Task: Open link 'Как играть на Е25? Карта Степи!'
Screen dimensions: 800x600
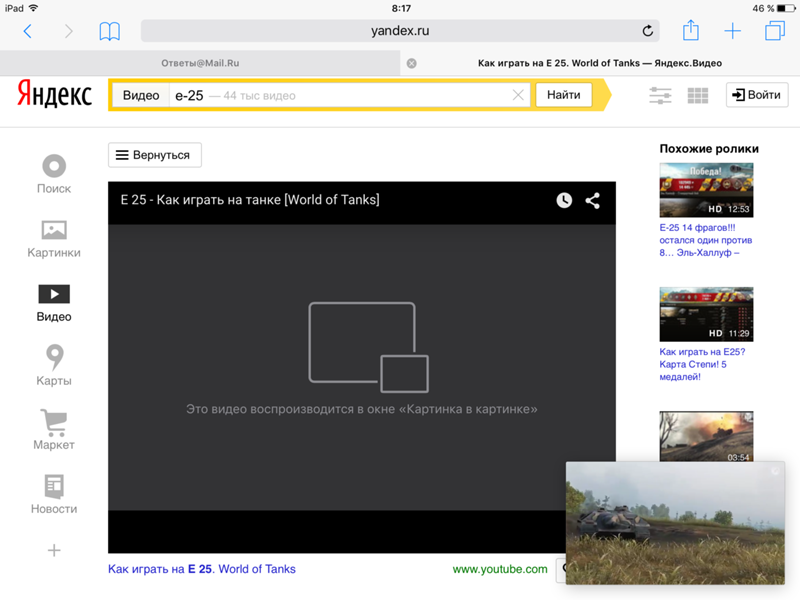Action: (x=703, y=364)
